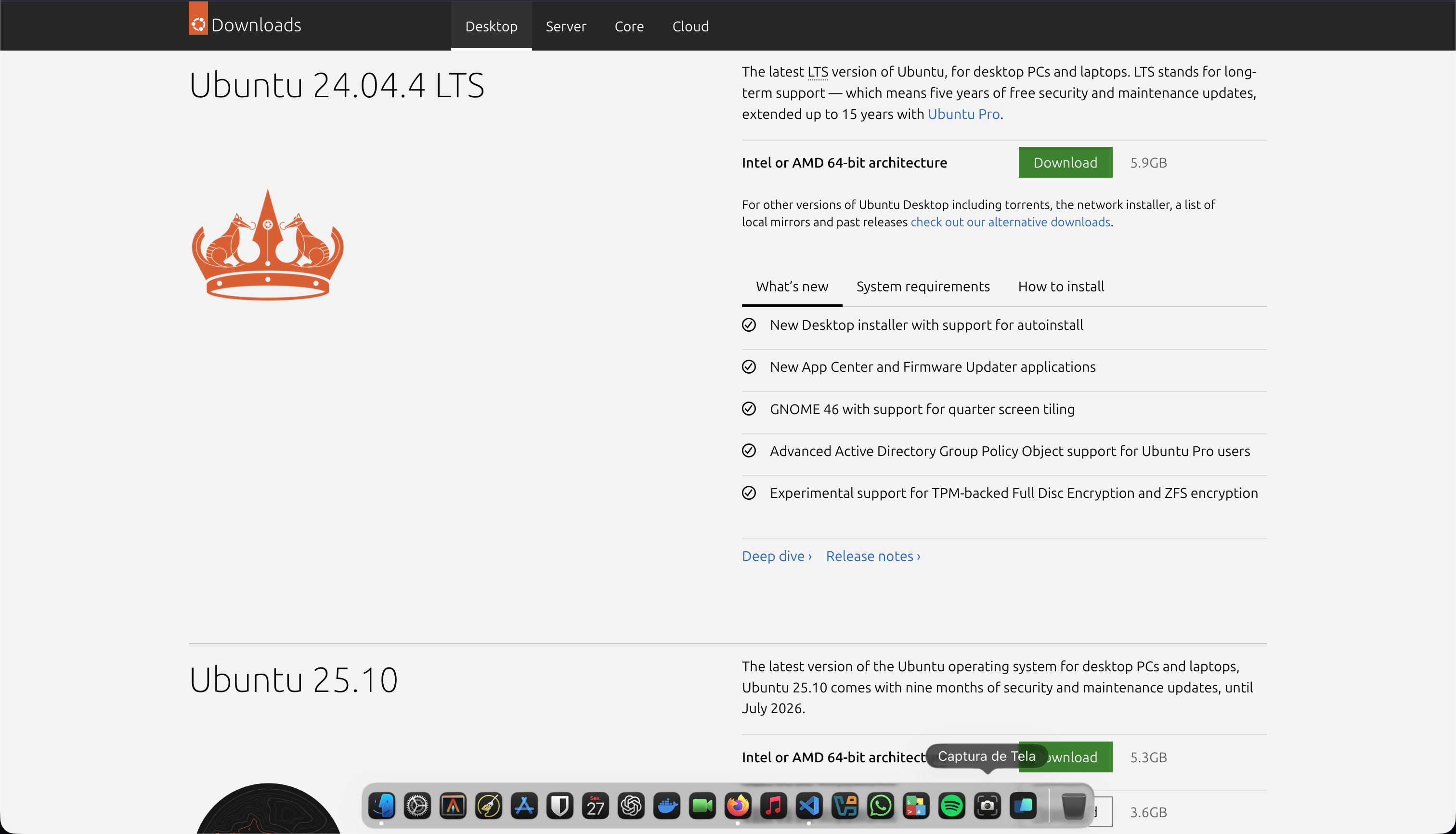Switch to the Server downloads tab
Viewport: 1456px width, 834px height.
point(565,26)
